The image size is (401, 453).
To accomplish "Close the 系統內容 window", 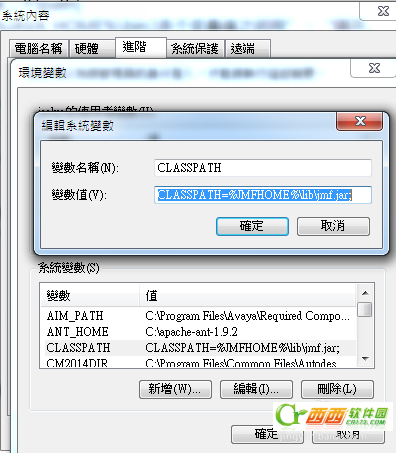I will click(383, 11).
